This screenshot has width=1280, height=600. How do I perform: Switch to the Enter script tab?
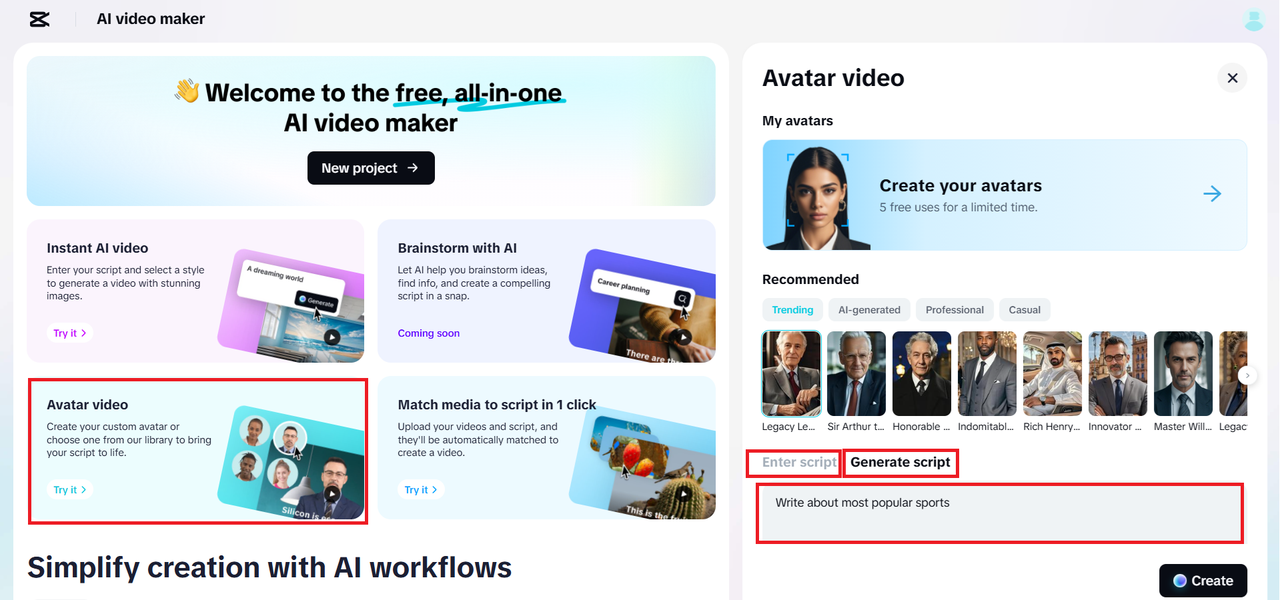point(793,462)
